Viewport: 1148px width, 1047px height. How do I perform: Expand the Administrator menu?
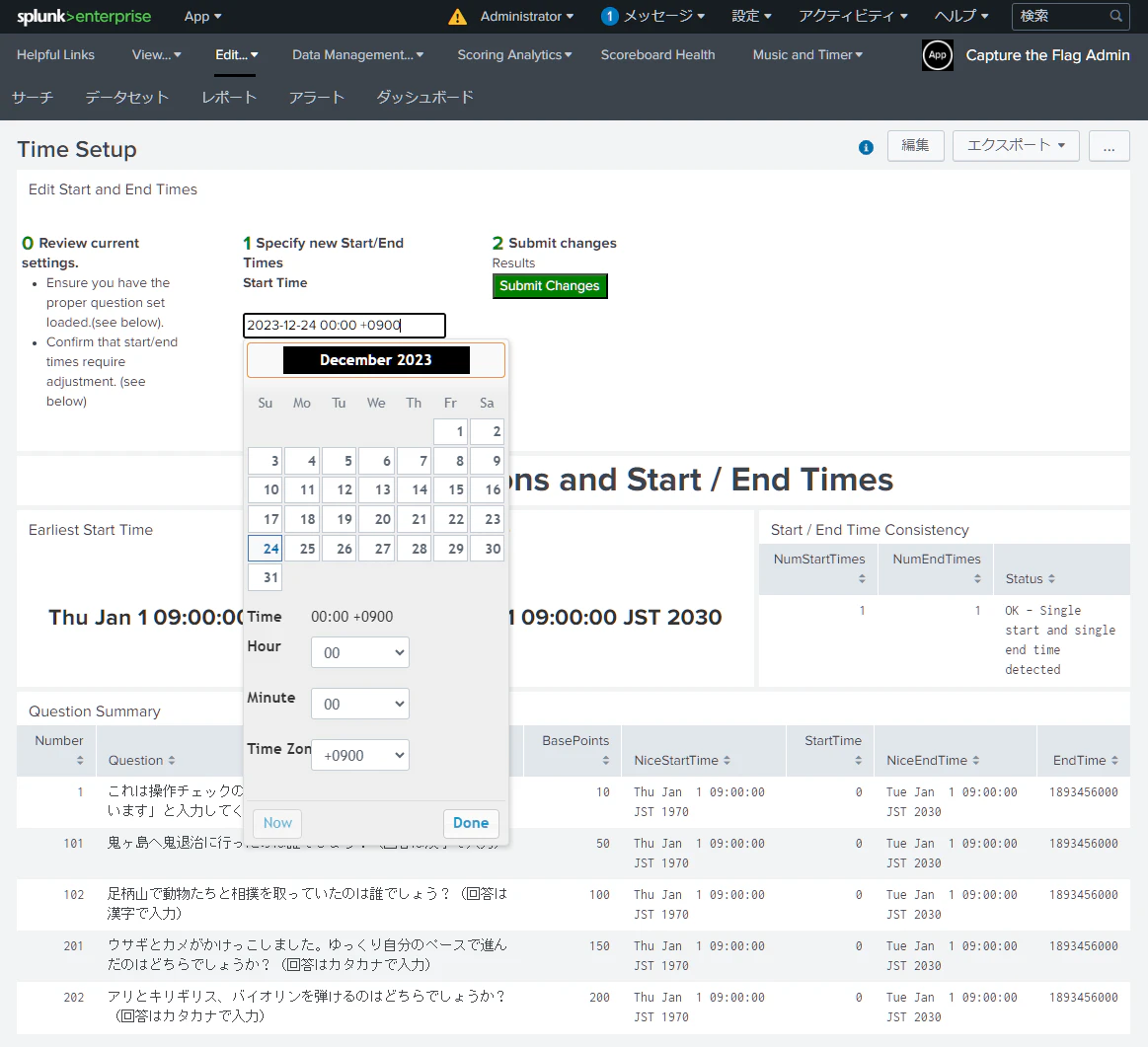coord(526,16)
